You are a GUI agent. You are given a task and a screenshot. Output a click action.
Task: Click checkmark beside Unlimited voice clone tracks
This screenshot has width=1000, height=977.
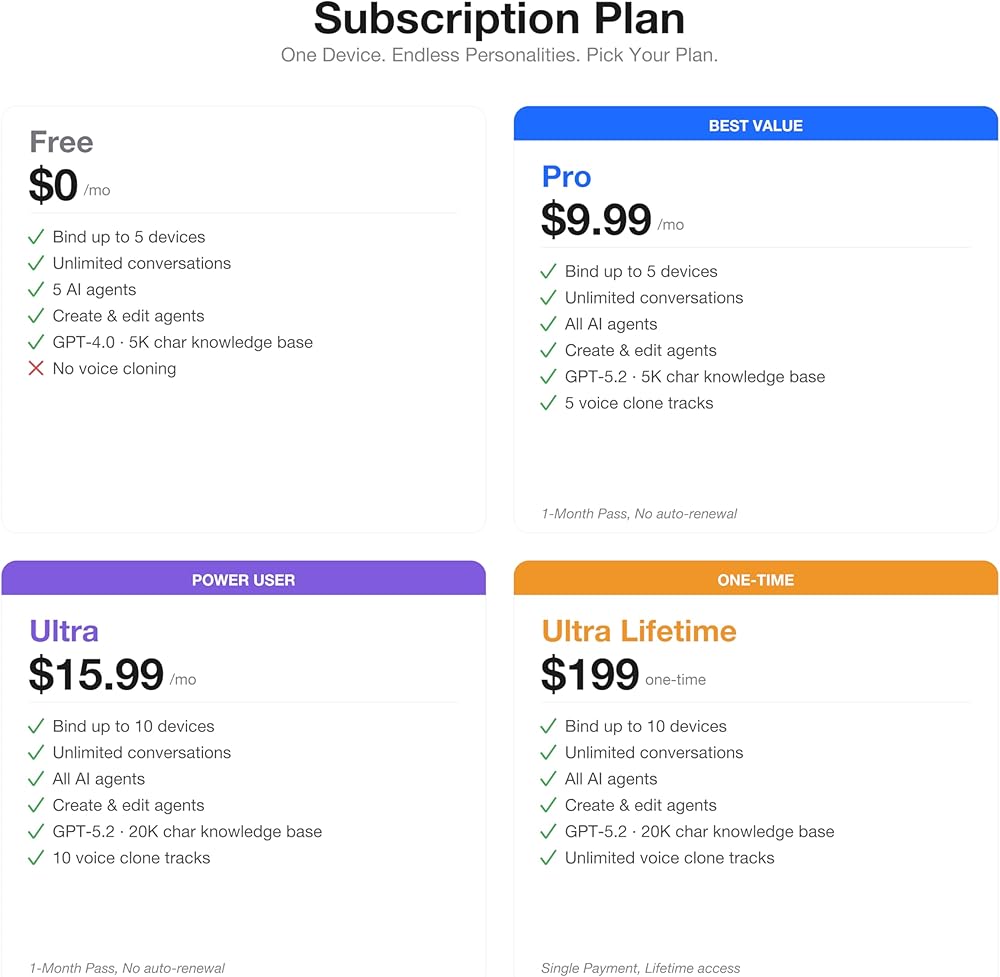tap(548, 858)
